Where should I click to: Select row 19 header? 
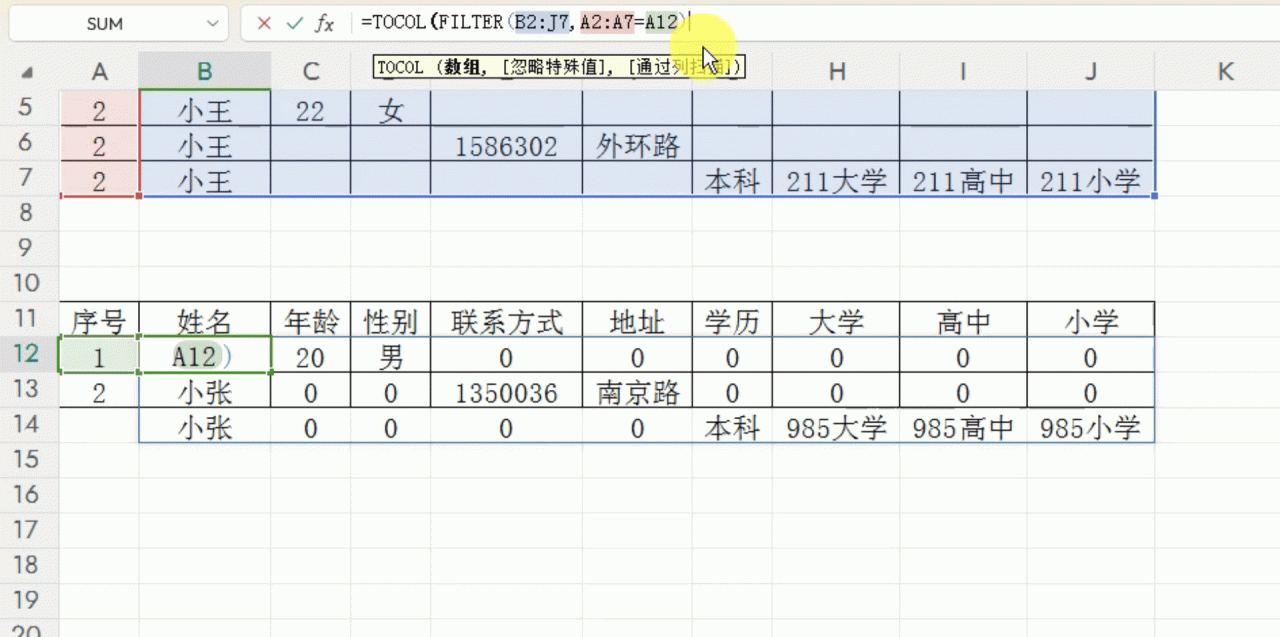pyautogui.click(x=28, y=600)
